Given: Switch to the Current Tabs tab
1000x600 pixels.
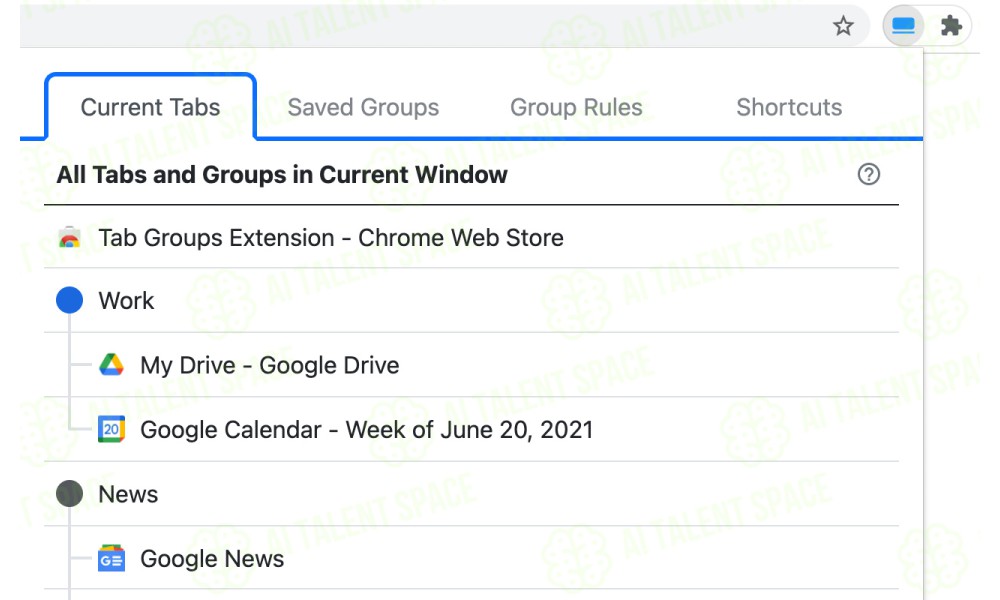Looking at the screenshot, I should [151, 107].
